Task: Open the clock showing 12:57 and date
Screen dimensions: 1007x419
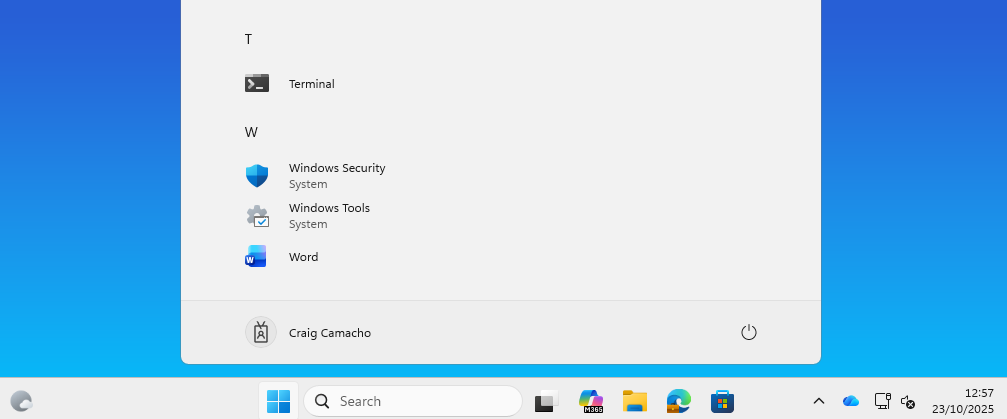Action: click(x=962, y=401)
